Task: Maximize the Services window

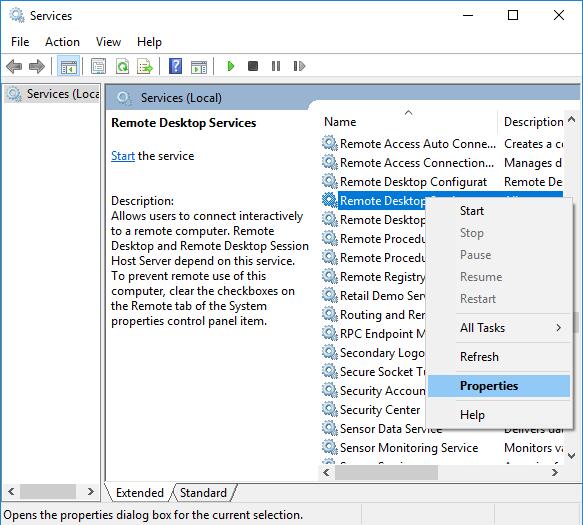Action: [513, 15]
